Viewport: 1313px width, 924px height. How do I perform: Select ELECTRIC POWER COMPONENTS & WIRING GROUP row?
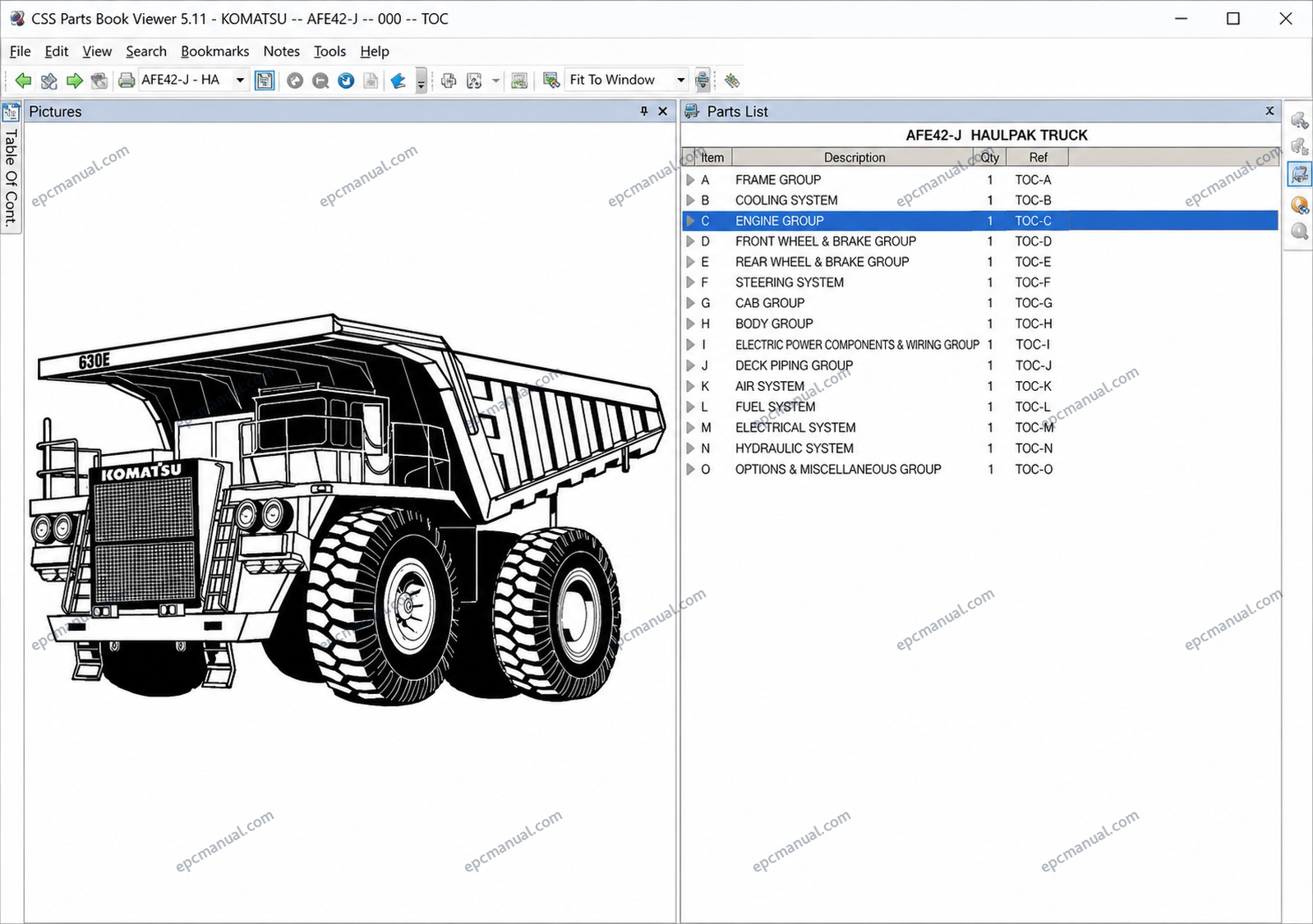980,344
